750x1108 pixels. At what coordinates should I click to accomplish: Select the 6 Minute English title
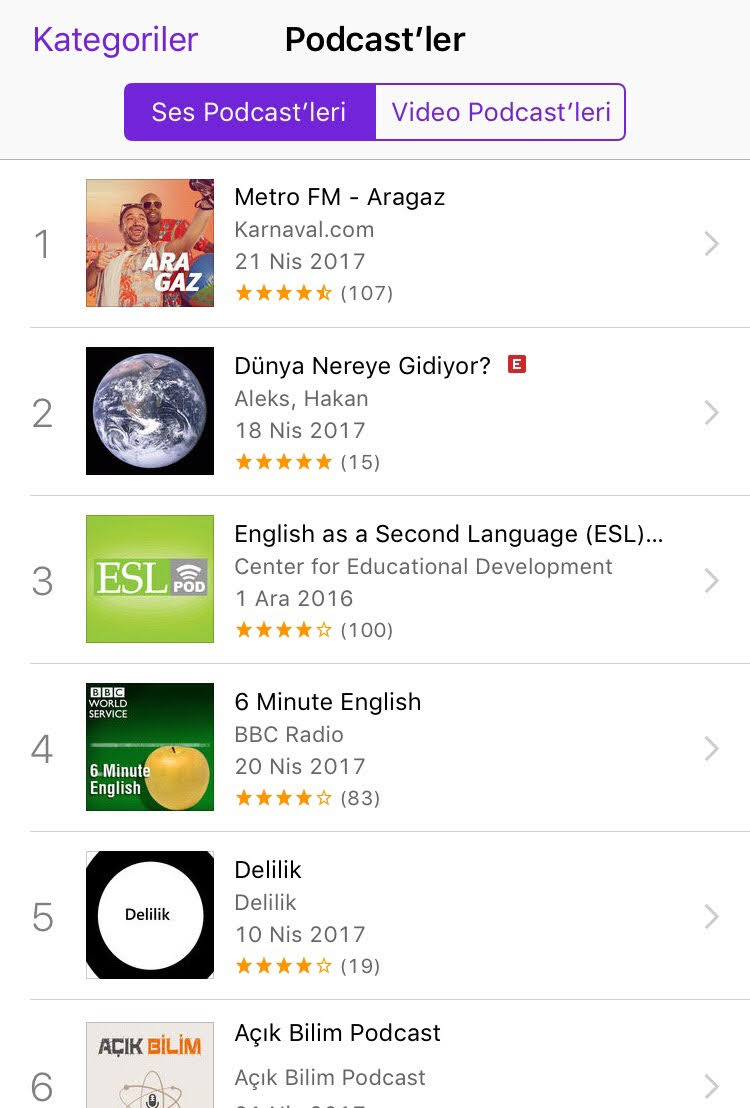point(327,702)
